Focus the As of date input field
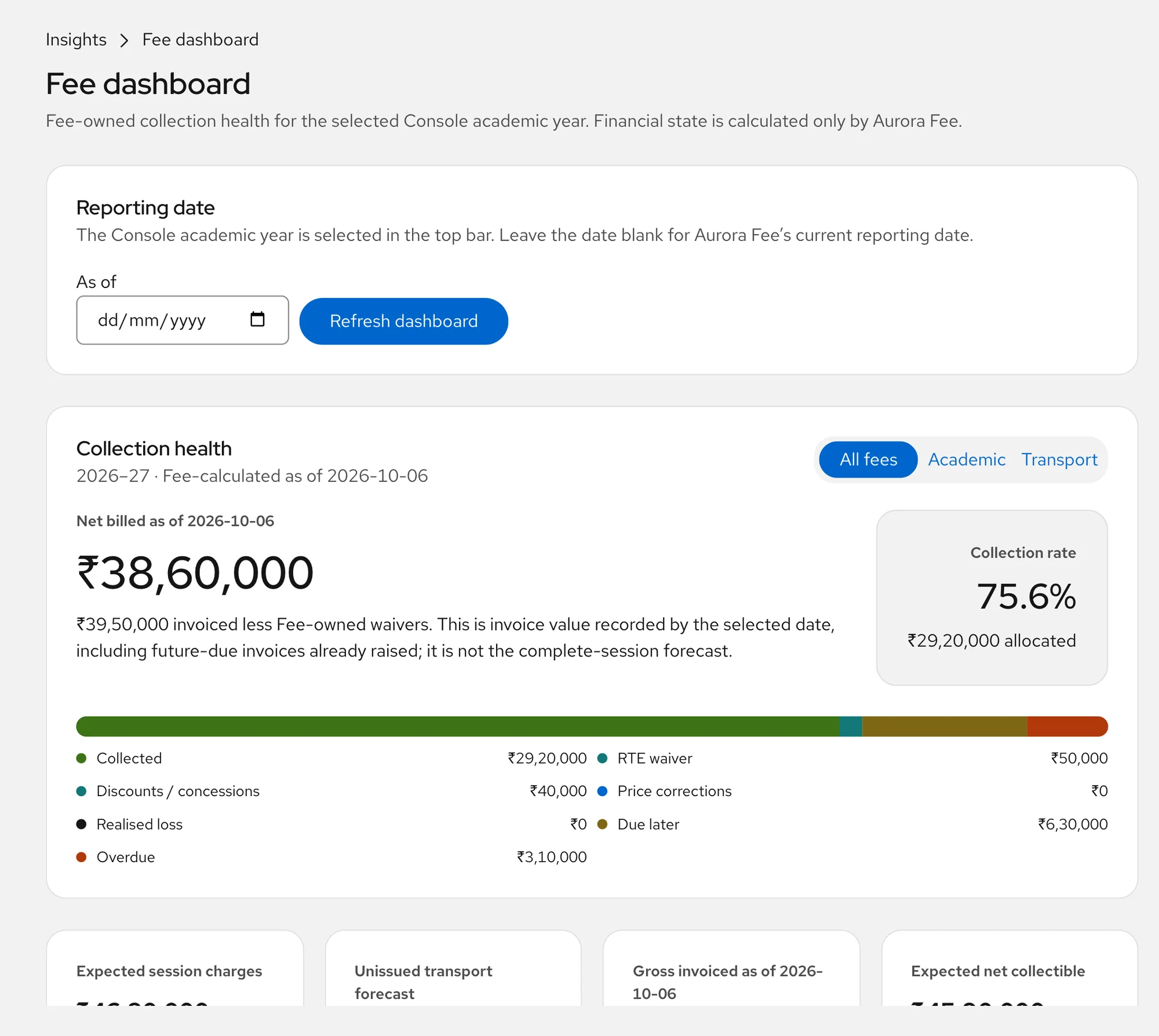Image resolution: width=1159 pixels, height=1036 pixels. (183, 320)
